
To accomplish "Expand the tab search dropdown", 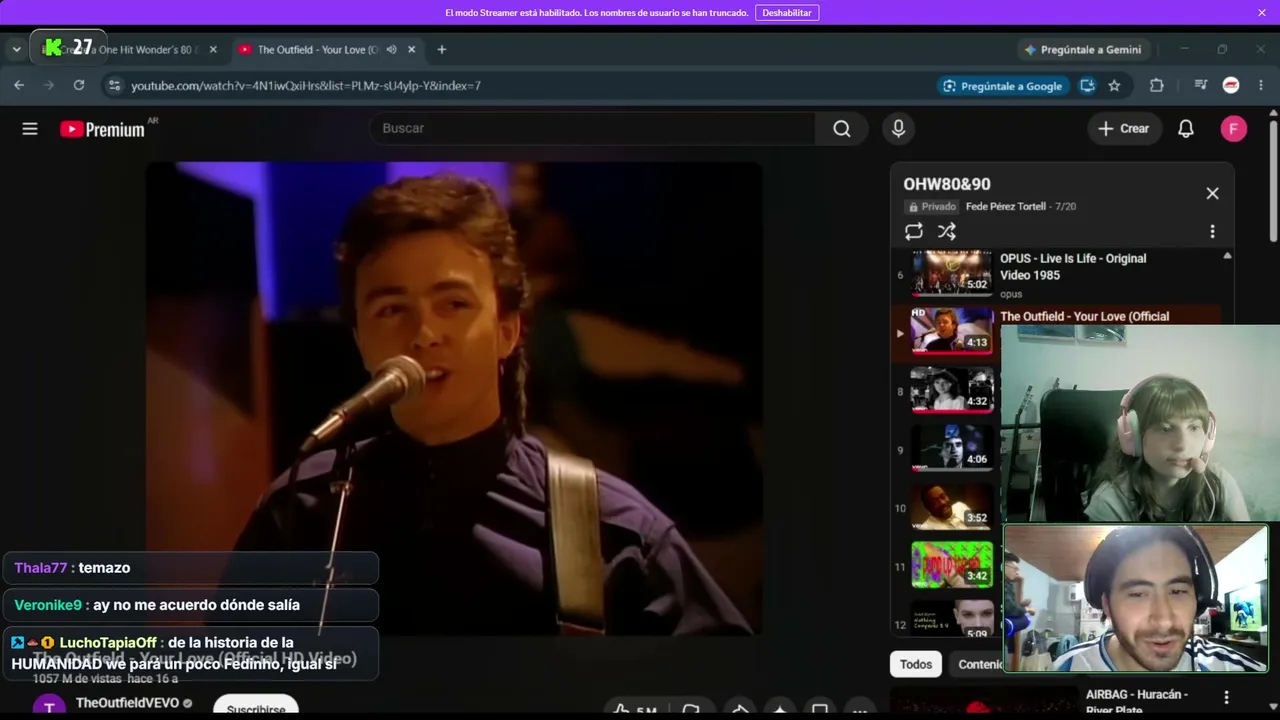I will click(x=16, y=49).
